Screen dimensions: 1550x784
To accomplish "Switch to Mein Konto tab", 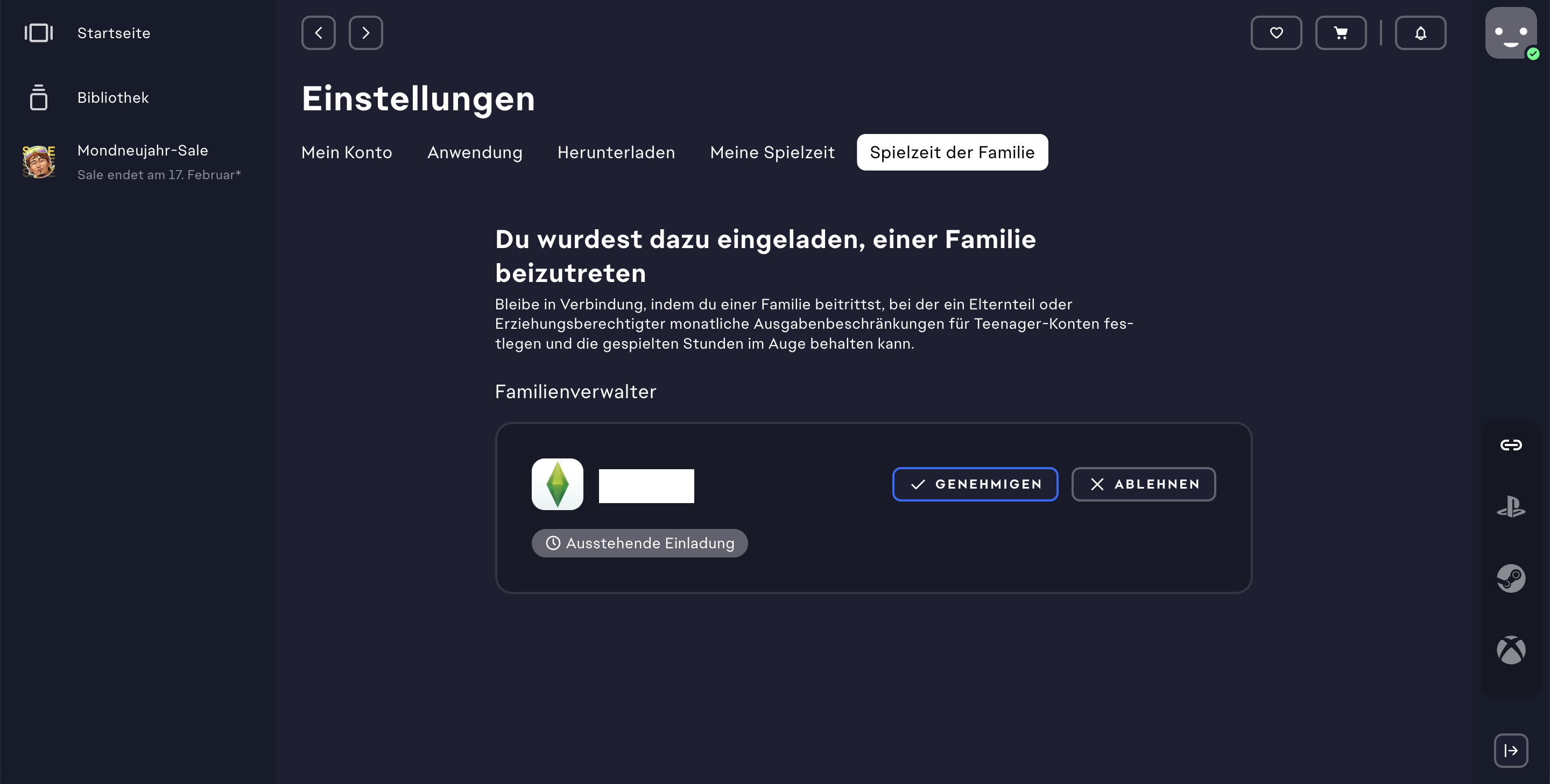I will click(x=347, y=153).
